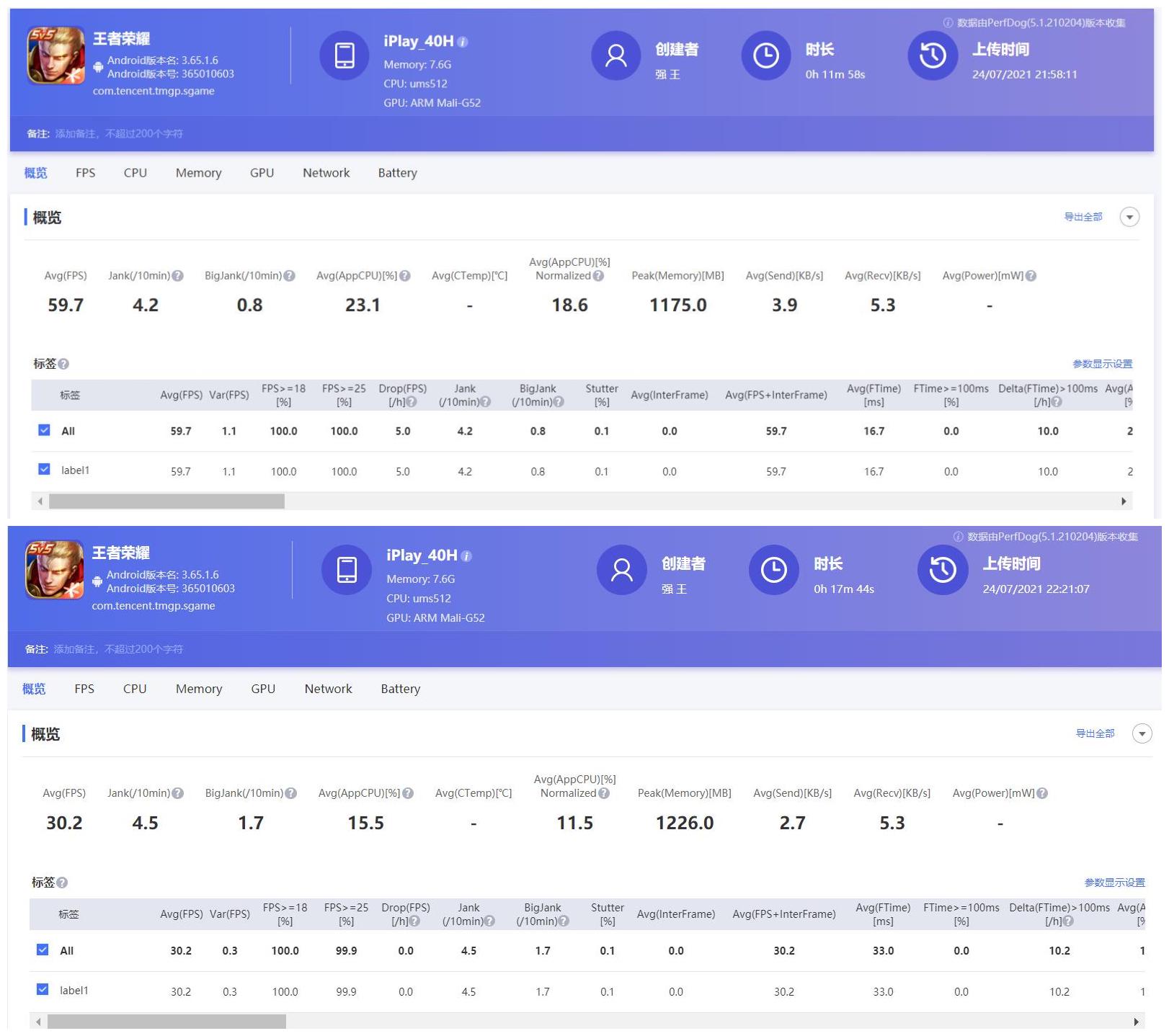Uncheck the All row checkbox in the 59.7 FPS table
This screenshot has width=1169, height=1036.
tap(44, 430)
